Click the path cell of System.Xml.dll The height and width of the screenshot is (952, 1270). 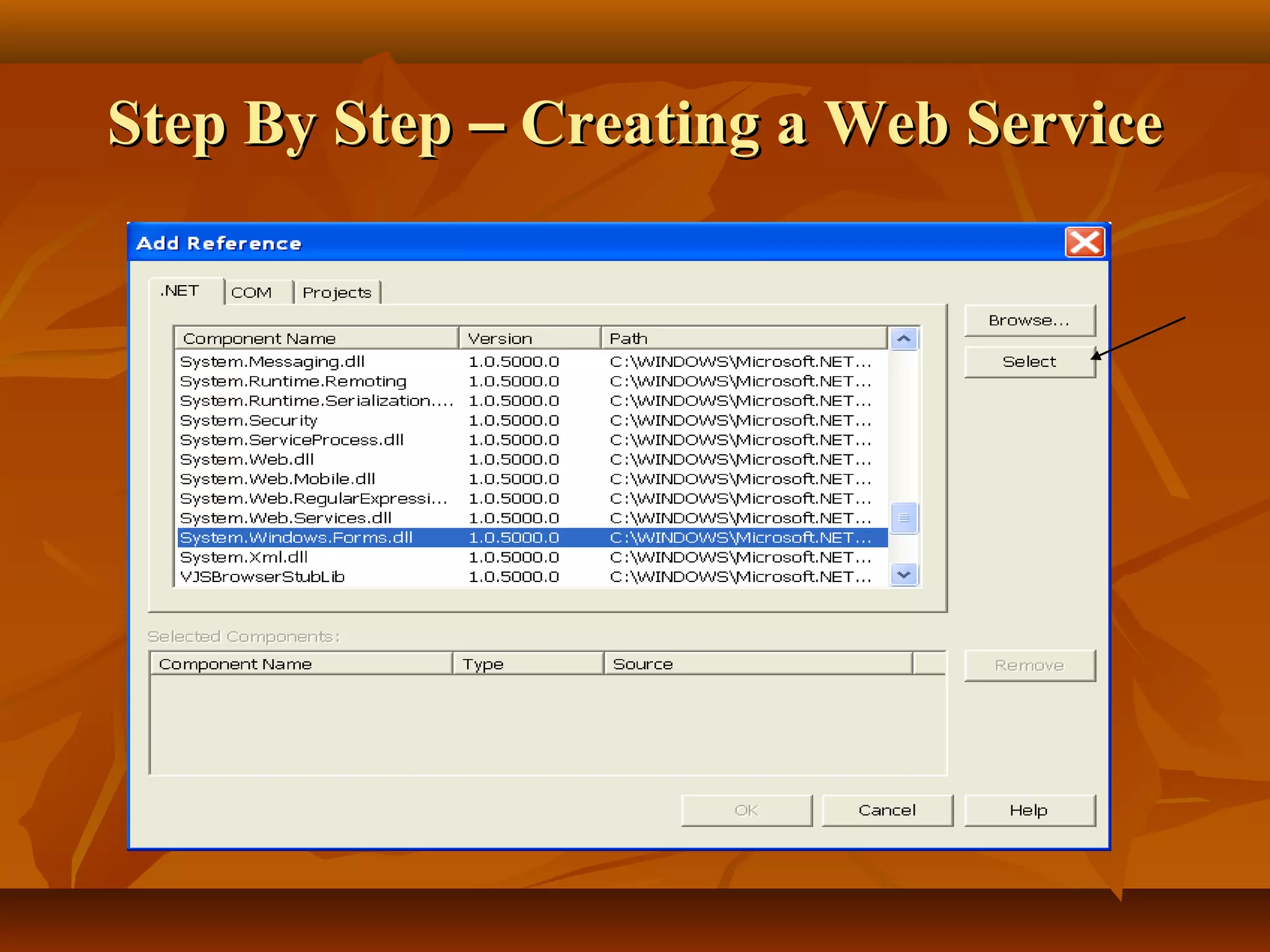coord(740,557)
